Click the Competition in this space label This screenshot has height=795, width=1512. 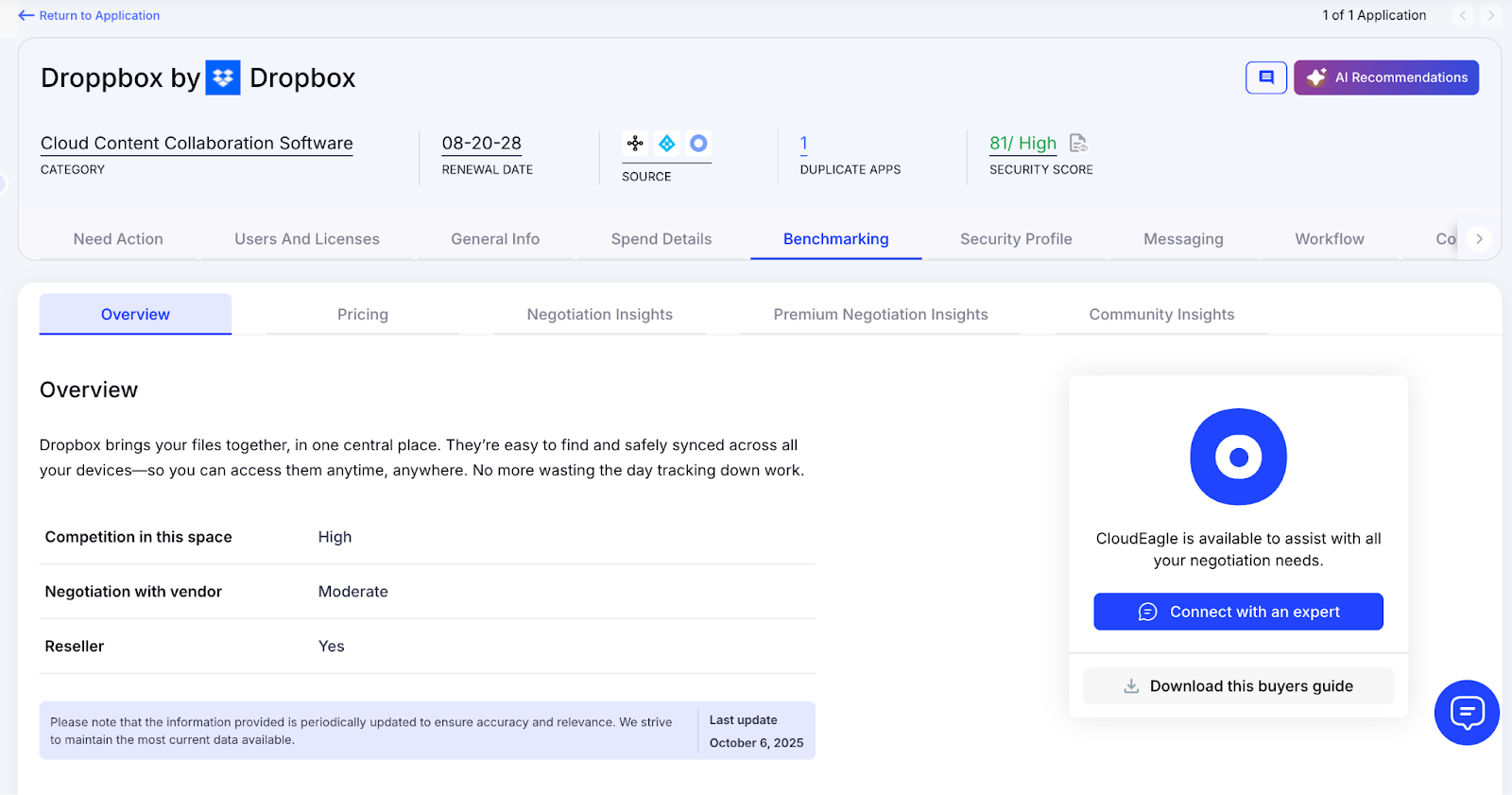tap(138, 537)
